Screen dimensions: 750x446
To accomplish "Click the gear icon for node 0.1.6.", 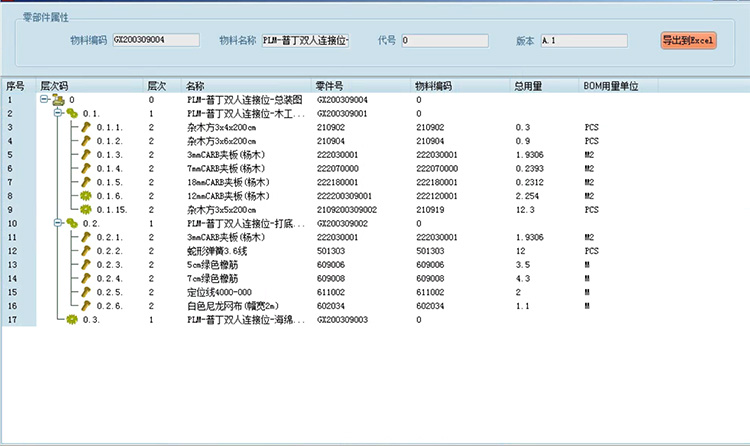I will click(87, 196).
